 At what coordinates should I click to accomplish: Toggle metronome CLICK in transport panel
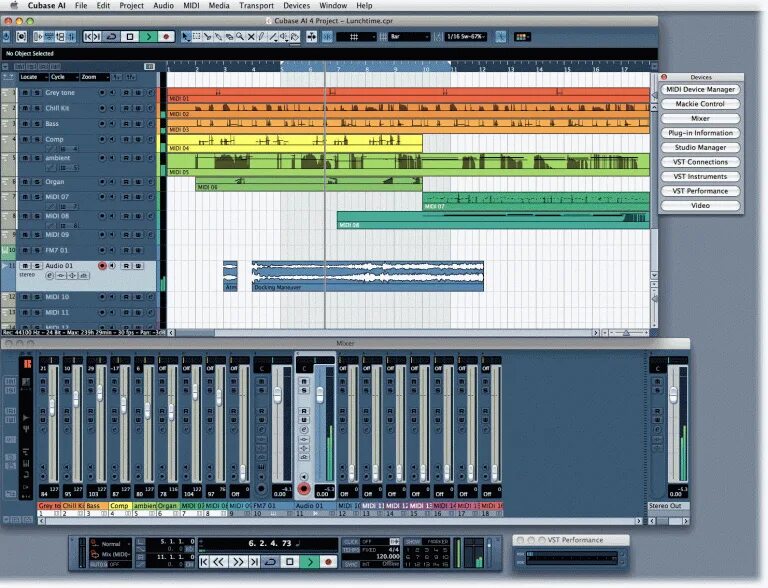(x=352, y=542)
